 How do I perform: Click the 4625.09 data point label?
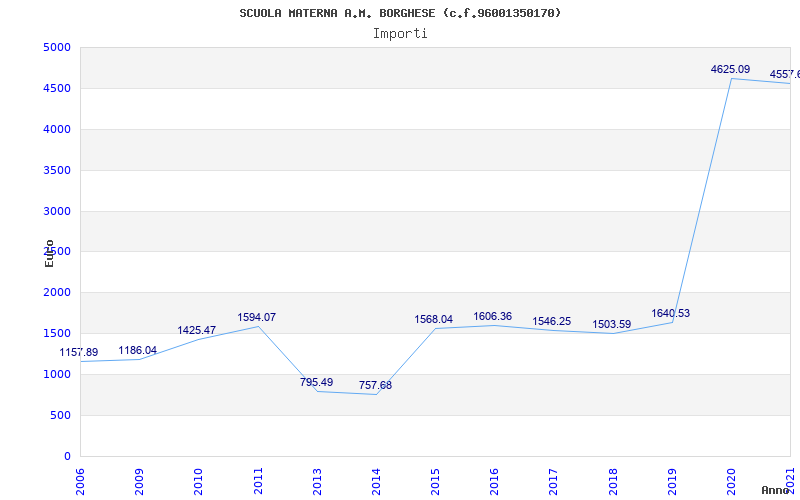(730, 69)
